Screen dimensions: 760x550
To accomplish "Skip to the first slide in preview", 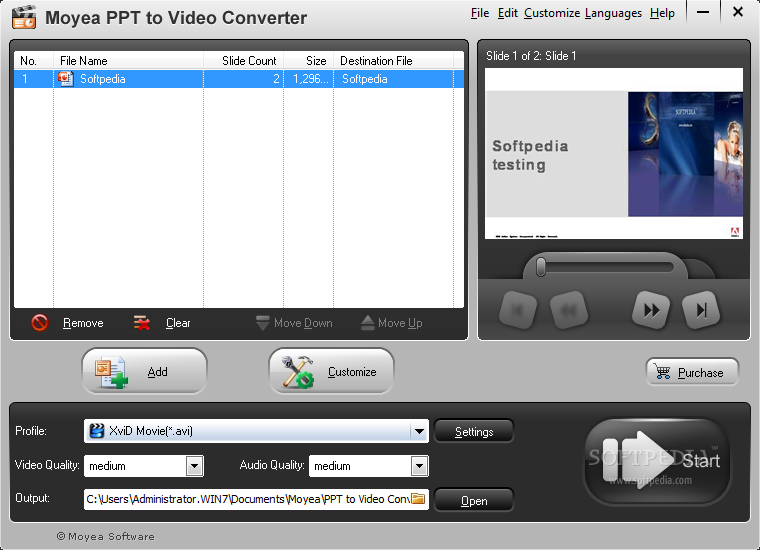I will 518,310.
